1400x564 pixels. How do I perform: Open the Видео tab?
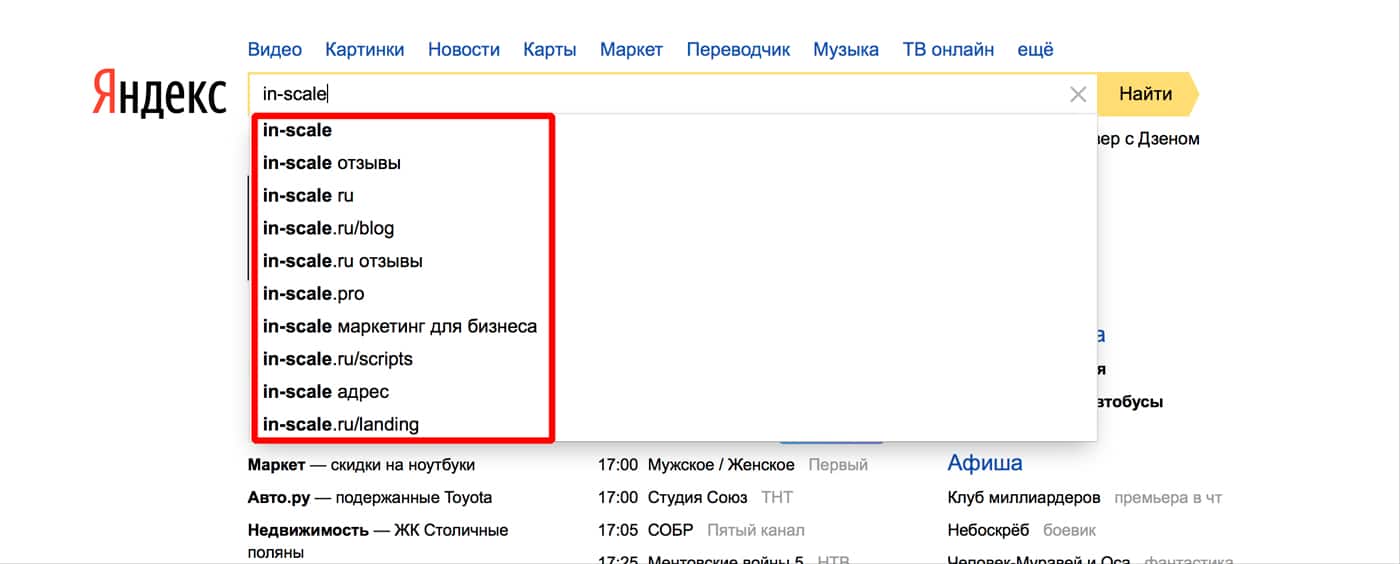click(275, 49)
